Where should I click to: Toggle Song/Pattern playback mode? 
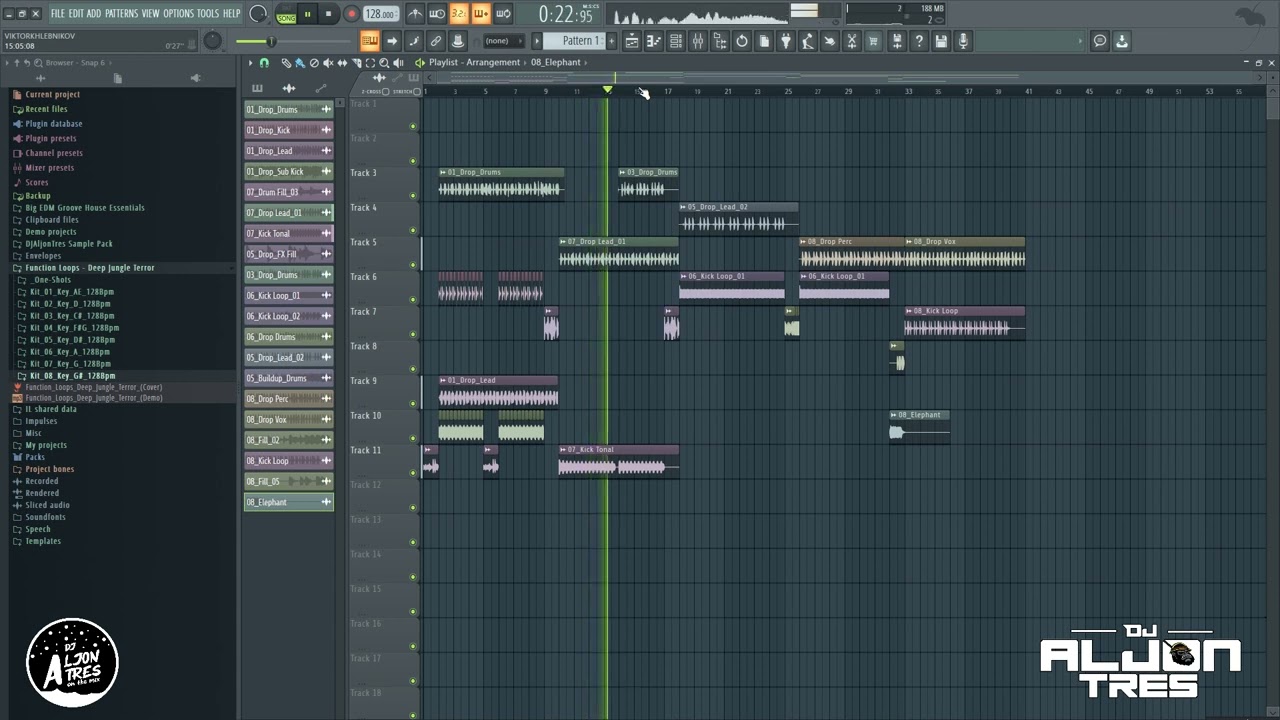(x=286, y=14)
